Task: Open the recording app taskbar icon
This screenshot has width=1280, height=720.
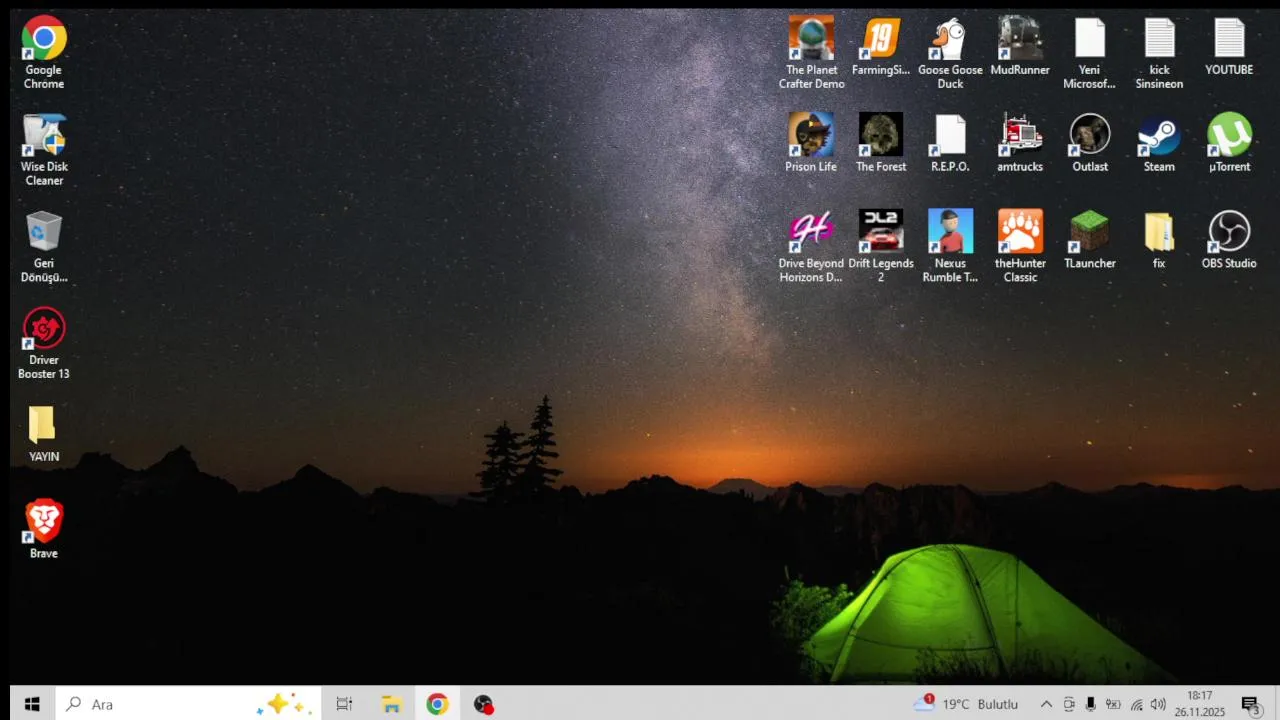Action: tap(484, 704)
